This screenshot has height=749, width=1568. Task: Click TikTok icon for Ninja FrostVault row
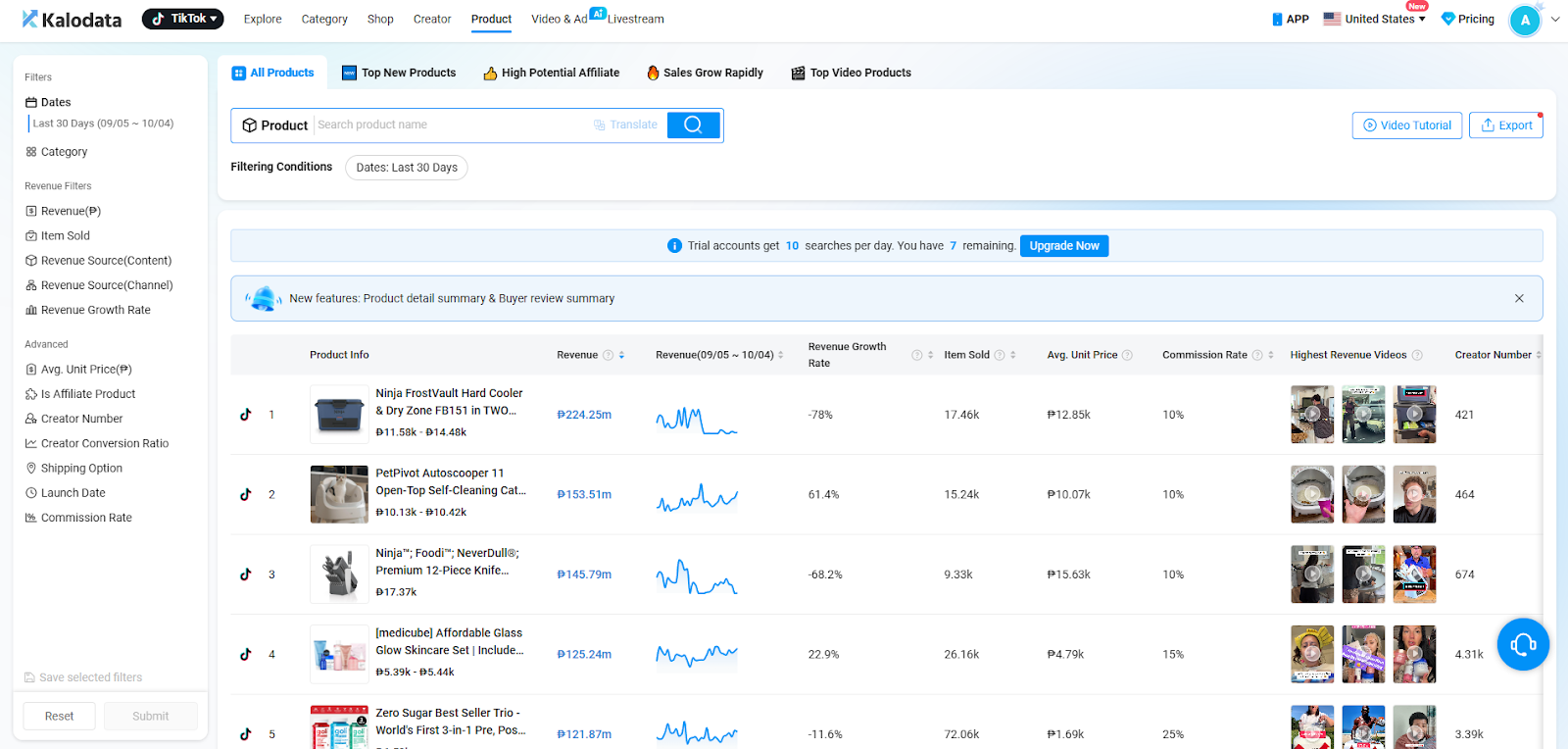(x=246, y=415)
